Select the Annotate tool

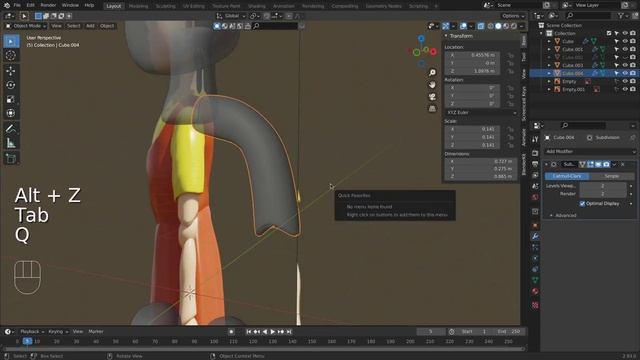coord(11,129)
